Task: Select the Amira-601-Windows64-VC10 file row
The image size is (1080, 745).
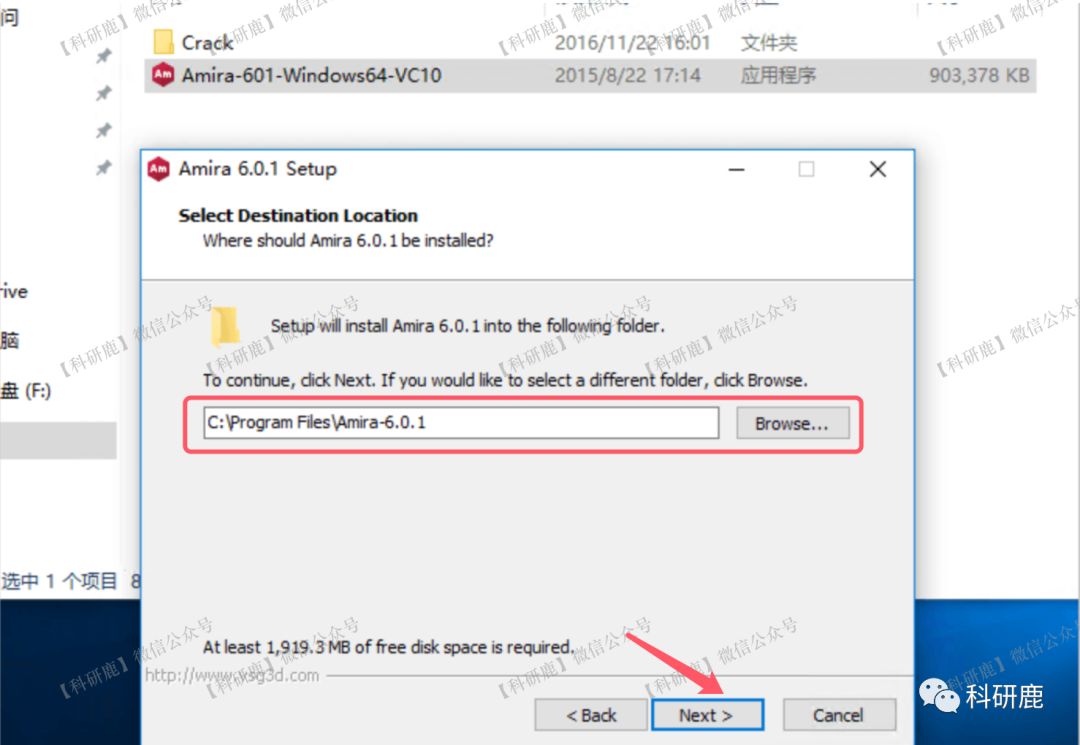Action: [590, 75]
